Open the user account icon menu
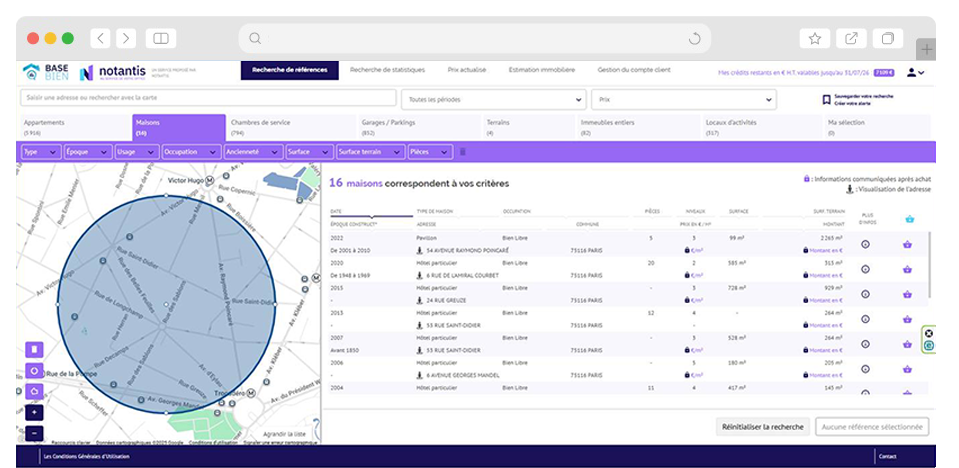This screenshot has height=468, width=959. tap(914, 72)
